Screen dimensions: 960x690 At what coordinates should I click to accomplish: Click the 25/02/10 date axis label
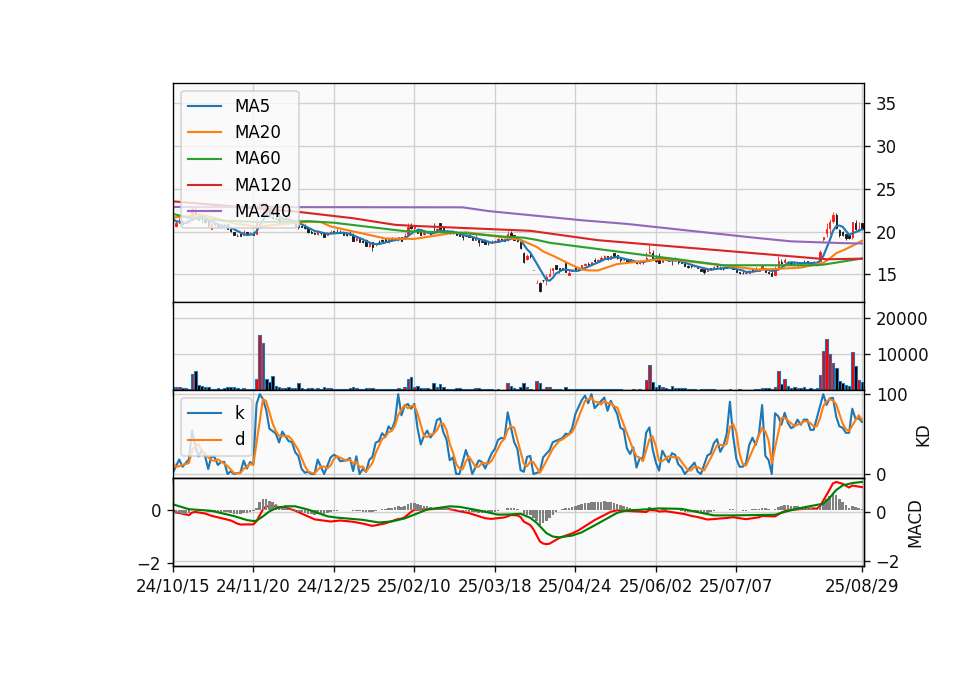414,586
